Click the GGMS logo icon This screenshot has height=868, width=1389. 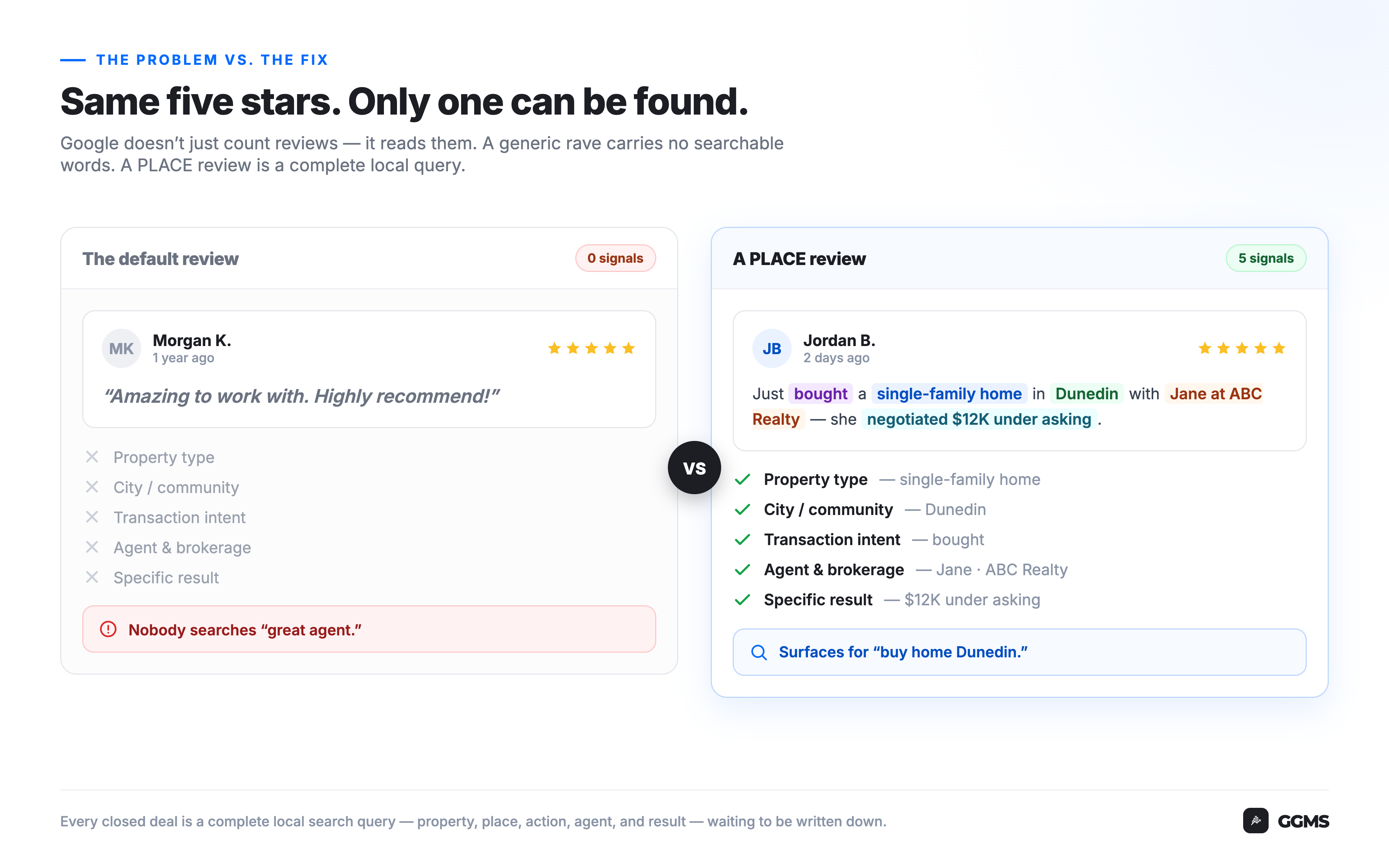(1255, 820)
